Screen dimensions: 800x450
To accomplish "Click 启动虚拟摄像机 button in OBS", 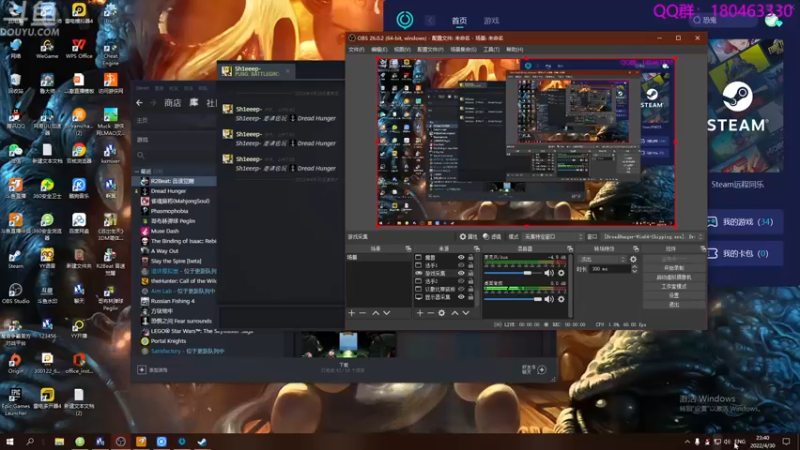I will coord(674,277).
